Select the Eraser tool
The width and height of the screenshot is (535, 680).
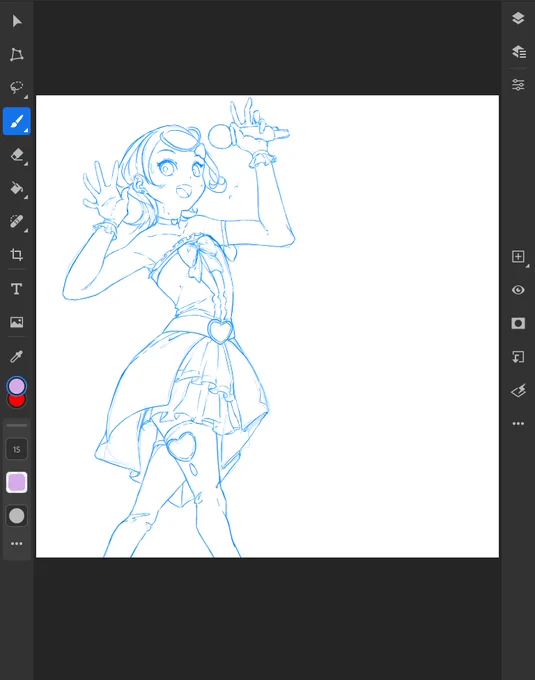[16, 154]
